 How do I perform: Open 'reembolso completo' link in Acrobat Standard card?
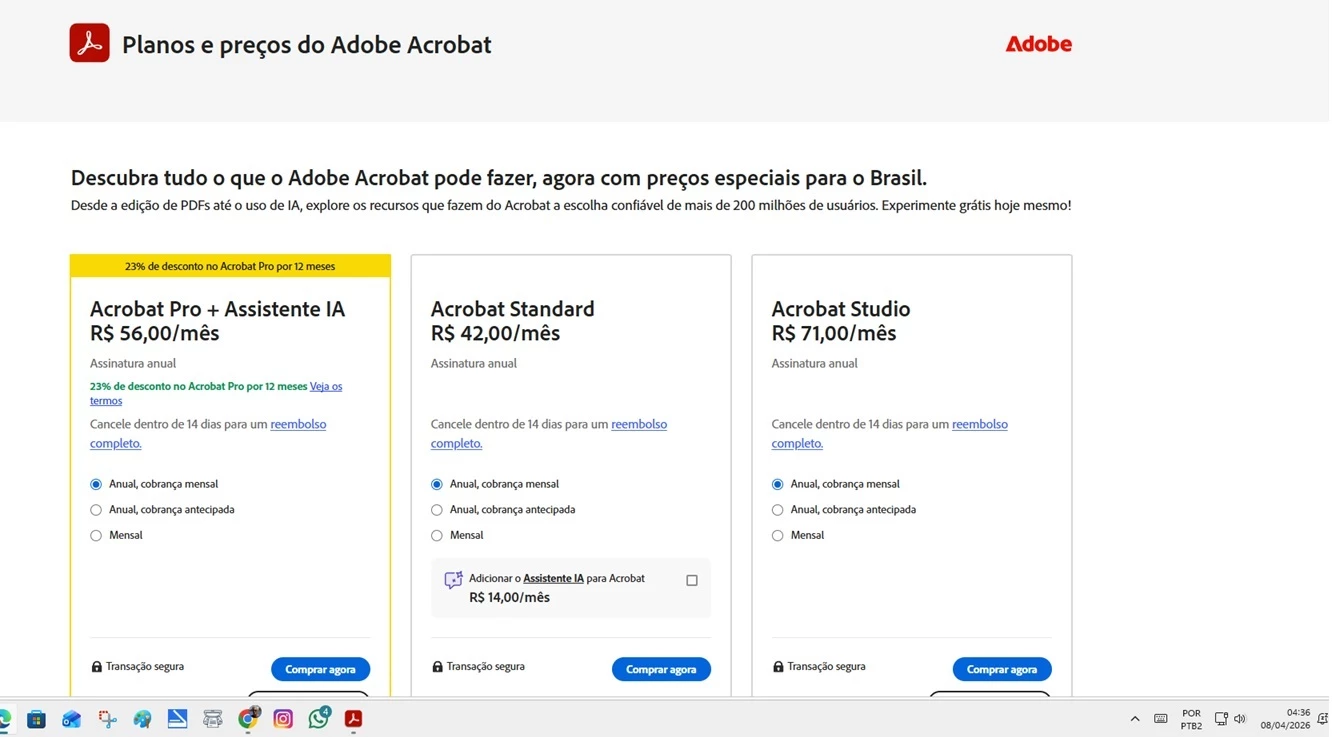pyautogui.click(x=639, y=424)
